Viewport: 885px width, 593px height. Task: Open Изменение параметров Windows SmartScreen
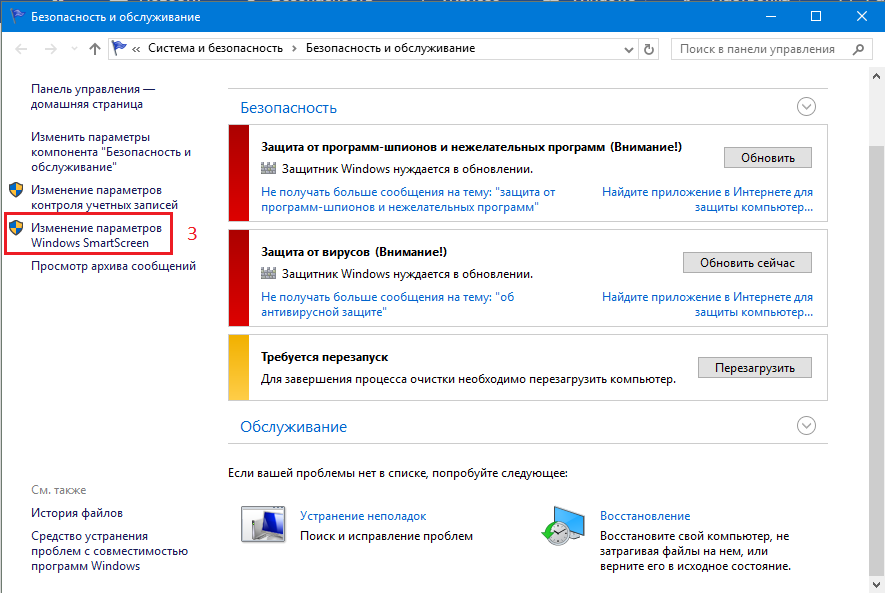97,235
